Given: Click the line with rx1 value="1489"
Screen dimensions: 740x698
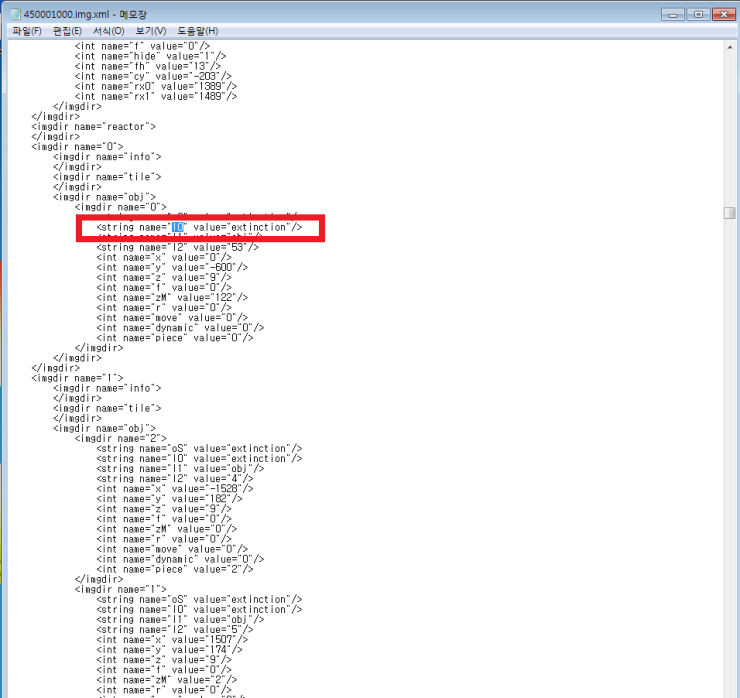Looking at the screenshot, I should point(156,96).
